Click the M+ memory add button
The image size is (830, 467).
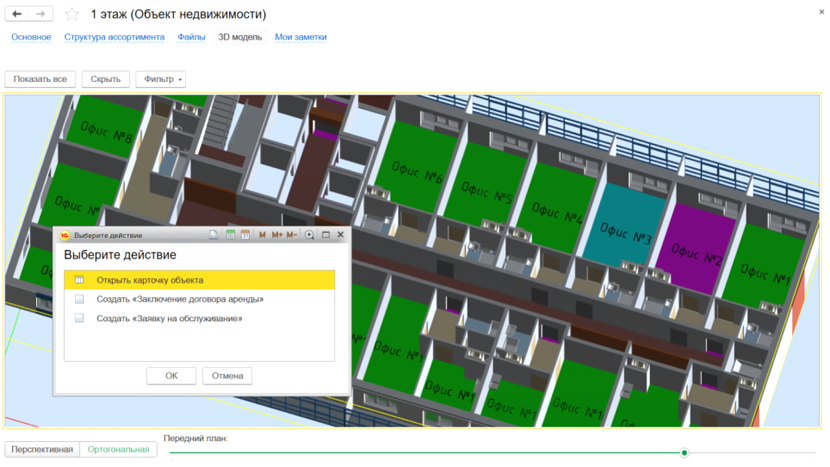[277, 235]
